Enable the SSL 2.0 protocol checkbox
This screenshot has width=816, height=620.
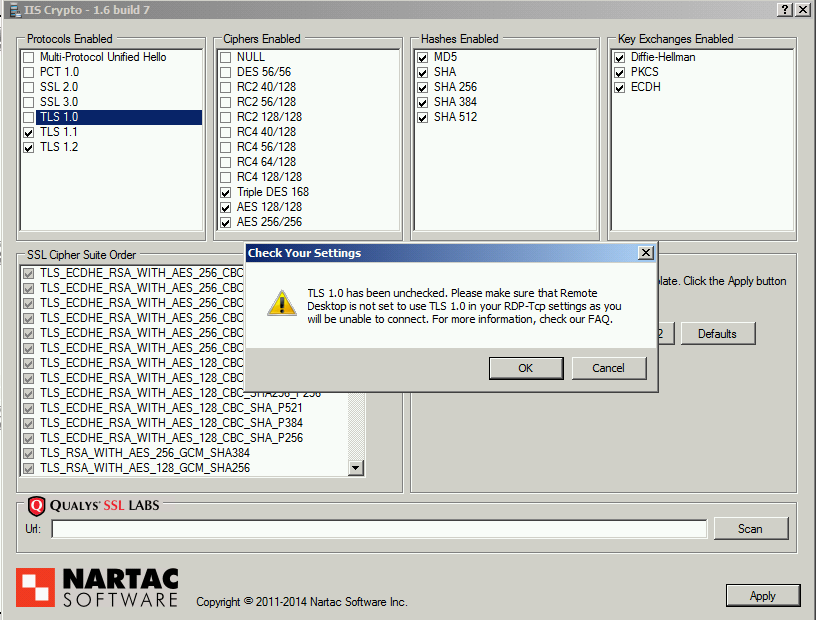pyautogui.click(x=29, y=87)
